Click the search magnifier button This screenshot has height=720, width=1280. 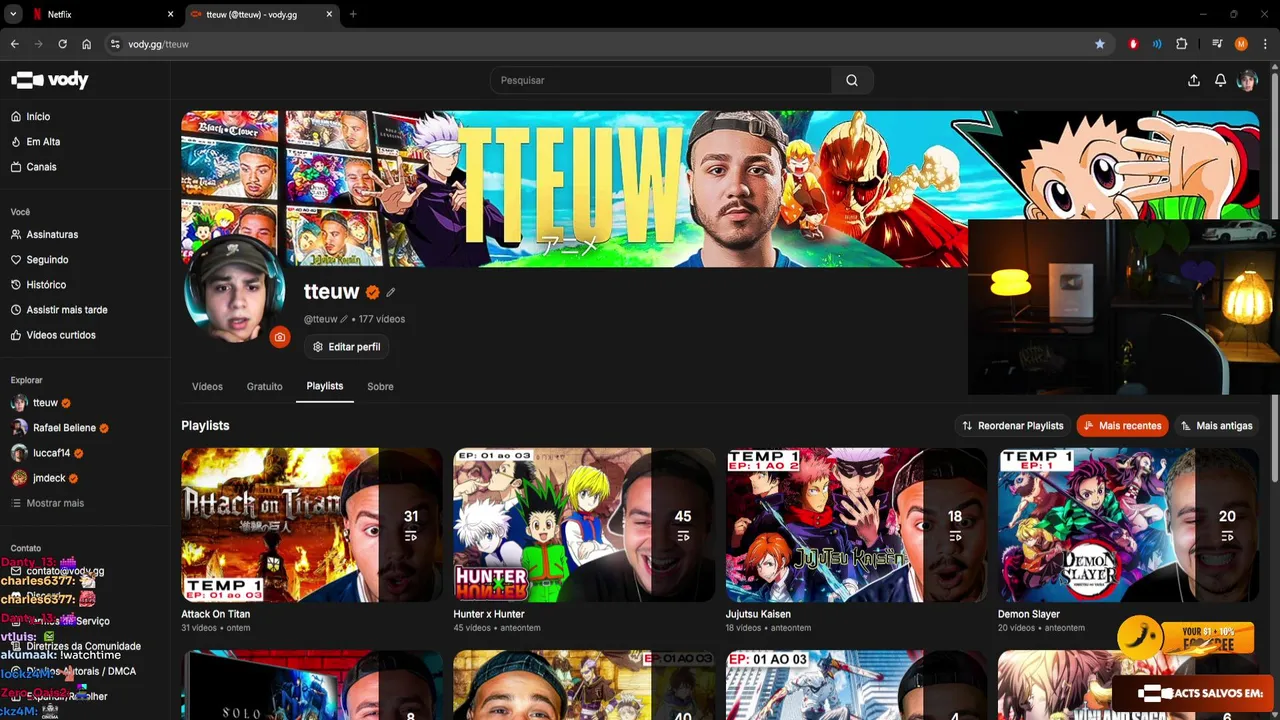pyautogui.click(x=852, y=80)
